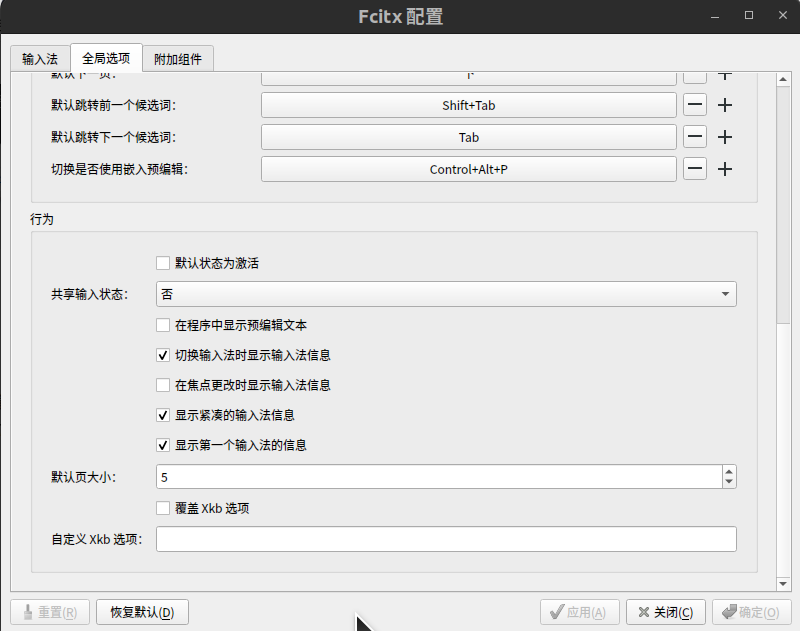Viewport: 800px width, 631px height.
Task: Focus the 自定义 Xkb 选项 text field
Action: [446, 539]
